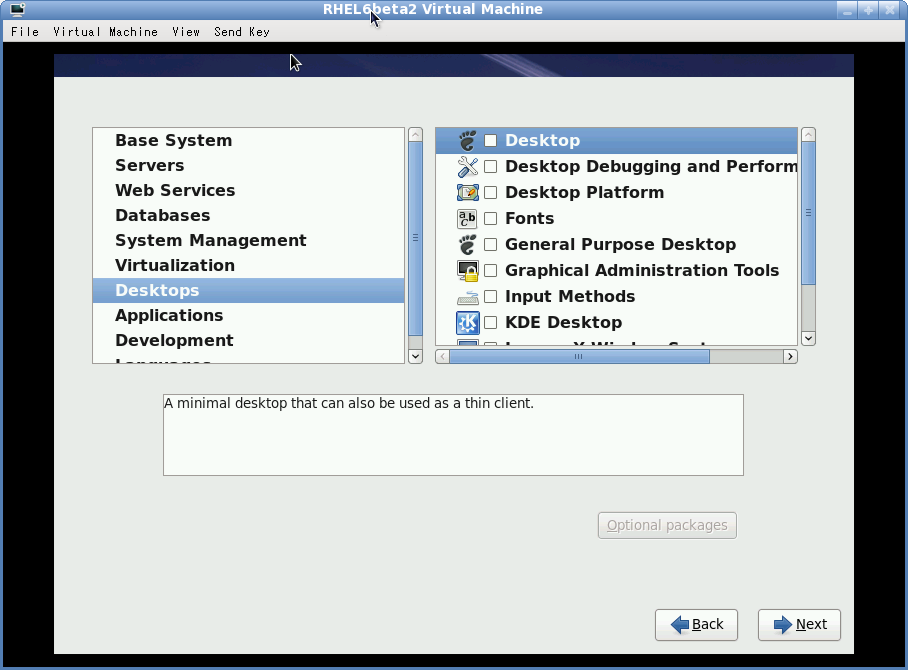Viewport: 908px width, 670px height.
Task: Click the virtual machine monitor icon in title bar
Action: tap(18, 9)
